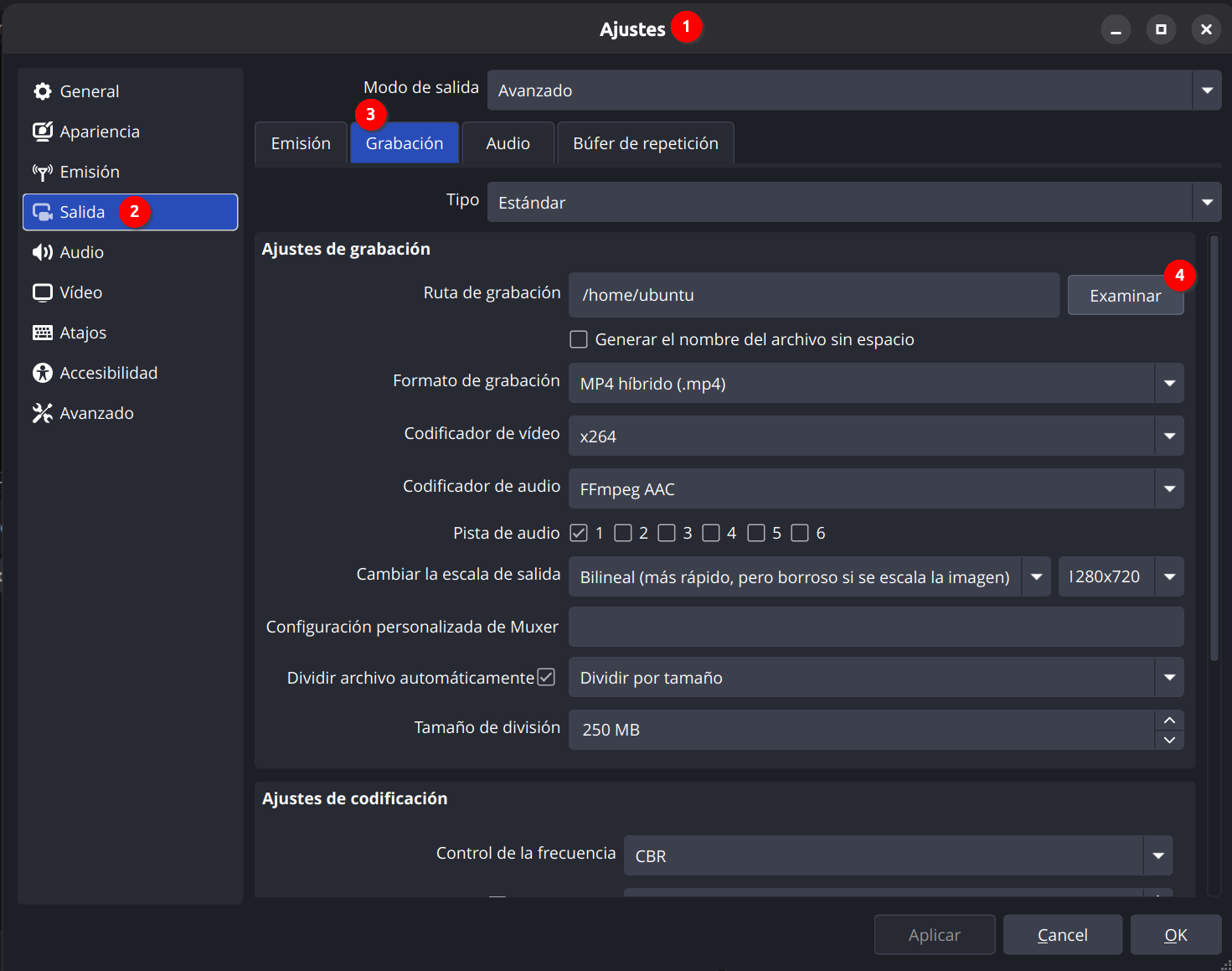The height and width of the screenshot is (971, 1232).
Task: Open the Tipo dropdown showing Estándar
Action: click(854, 202)
